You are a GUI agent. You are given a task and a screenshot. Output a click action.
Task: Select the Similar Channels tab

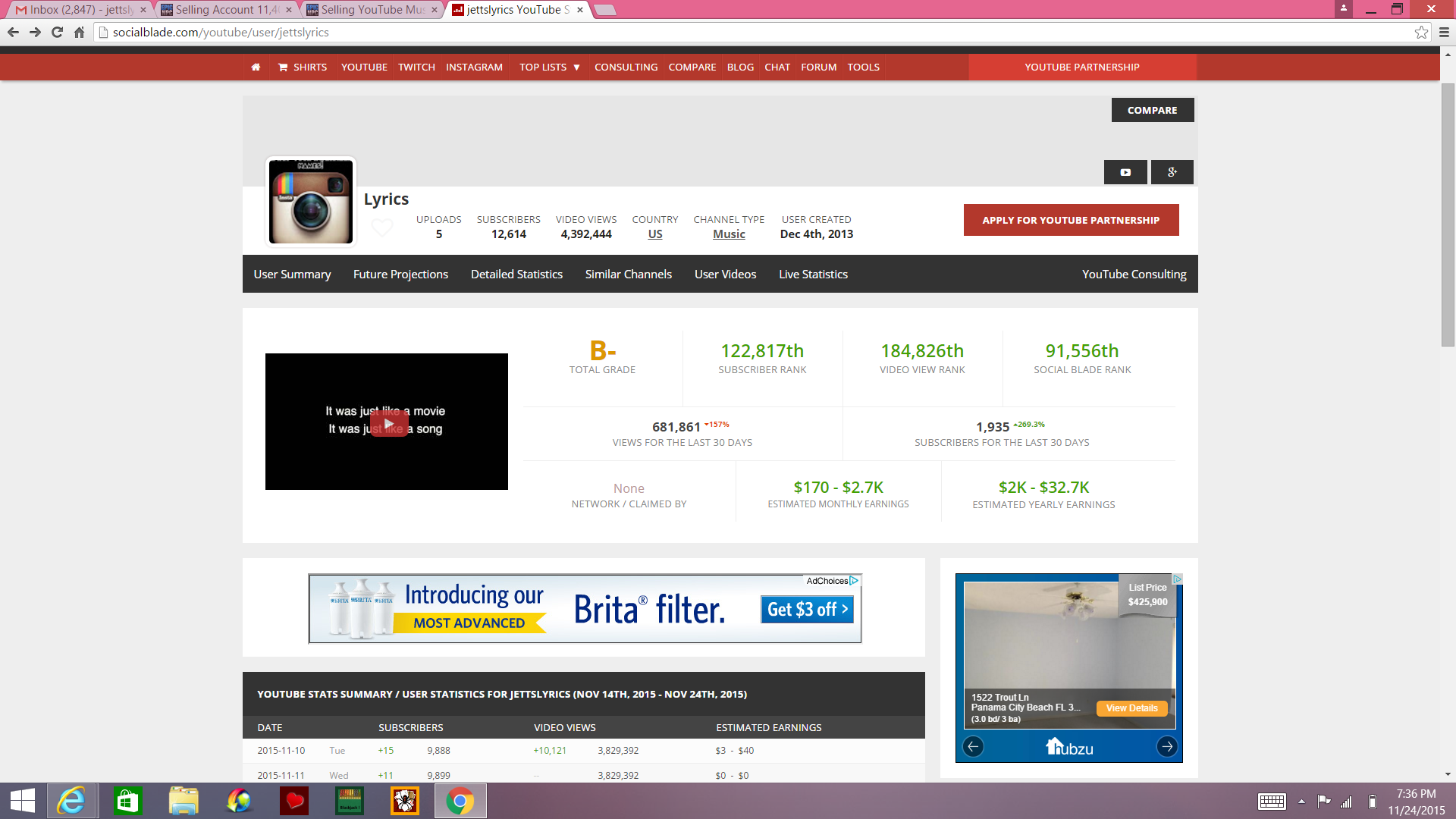[628, 274]
